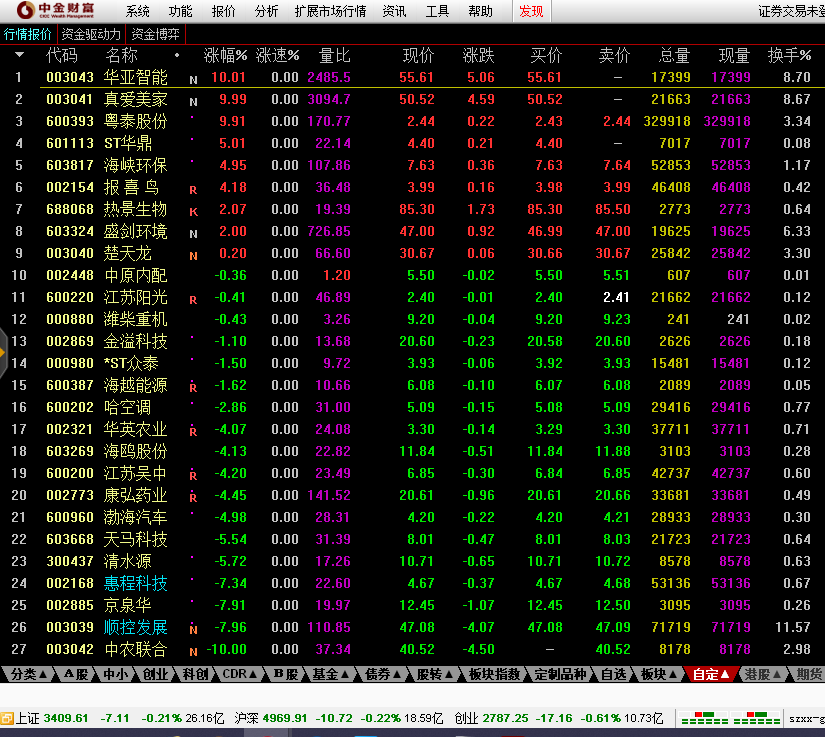Open the 系统 menu

[x=138, y=11]
